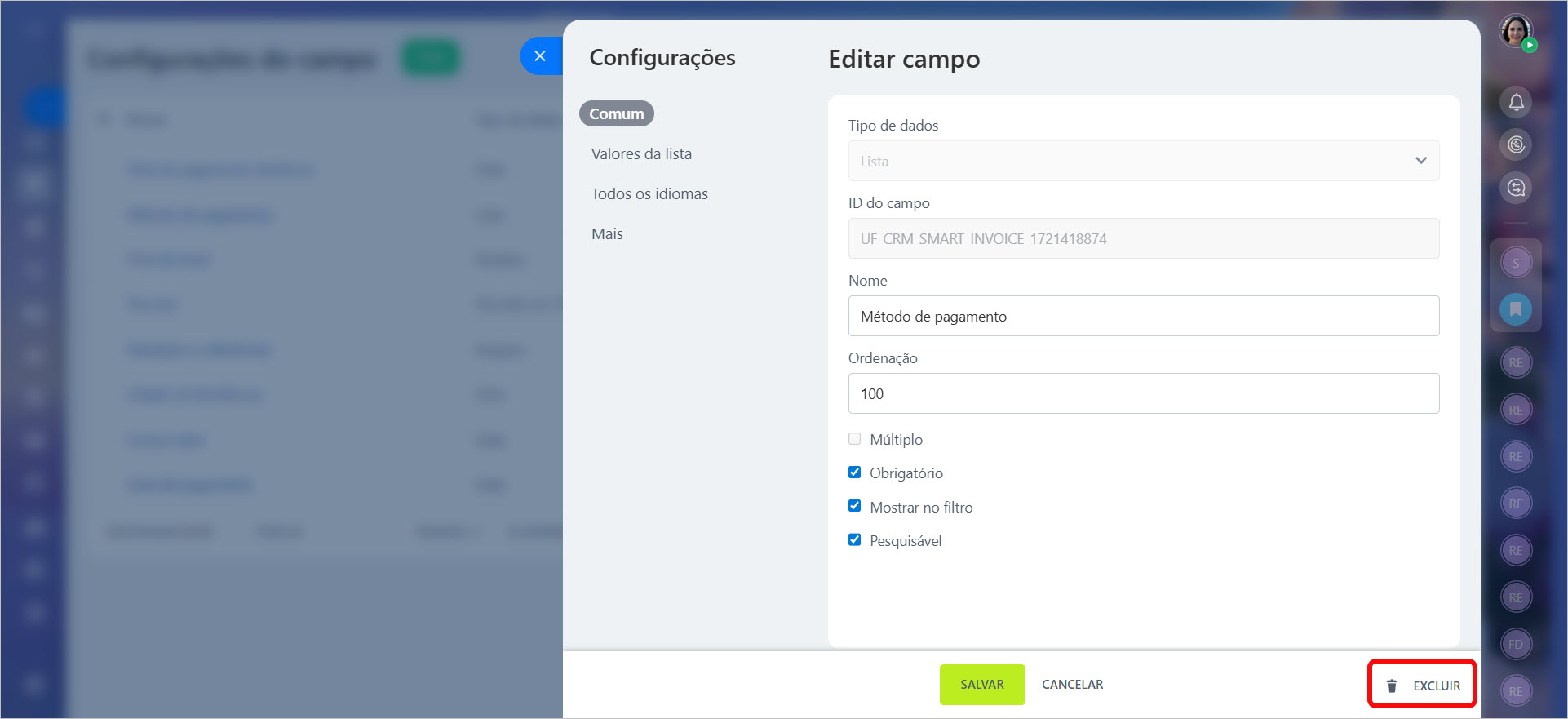The height and width of the screenshot is (719, 1568).
Task: Open the Mais section
Action: [607, 233]
